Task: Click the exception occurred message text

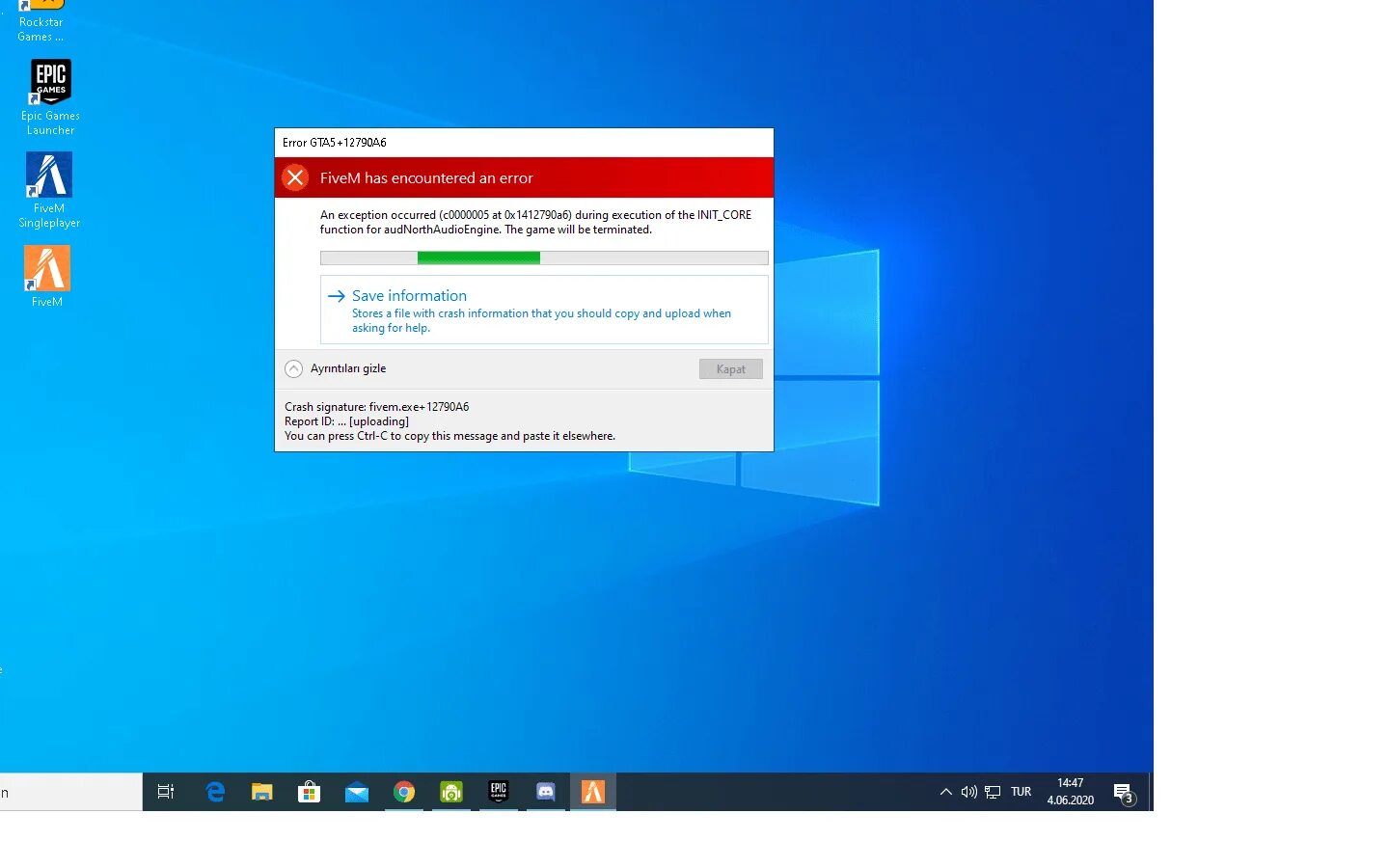Action: tap(535, 222)
